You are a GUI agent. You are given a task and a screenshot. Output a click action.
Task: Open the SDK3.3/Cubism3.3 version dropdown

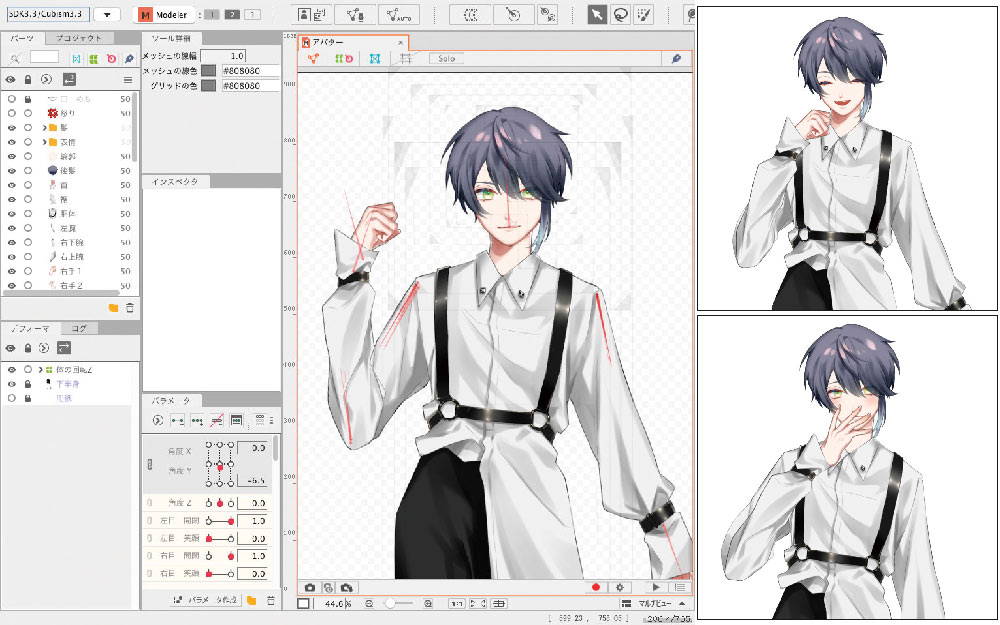coord(107,14)
